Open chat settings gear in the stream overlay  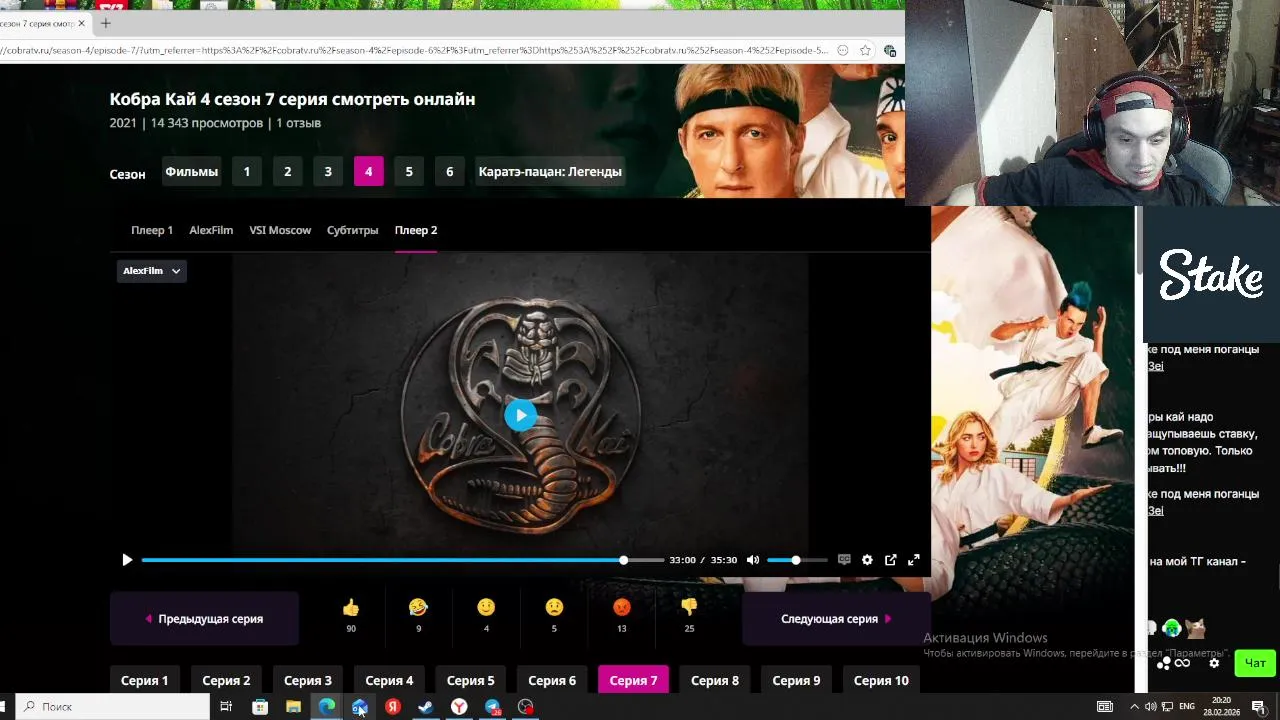pyautogui.click(x=1214, y=663)
